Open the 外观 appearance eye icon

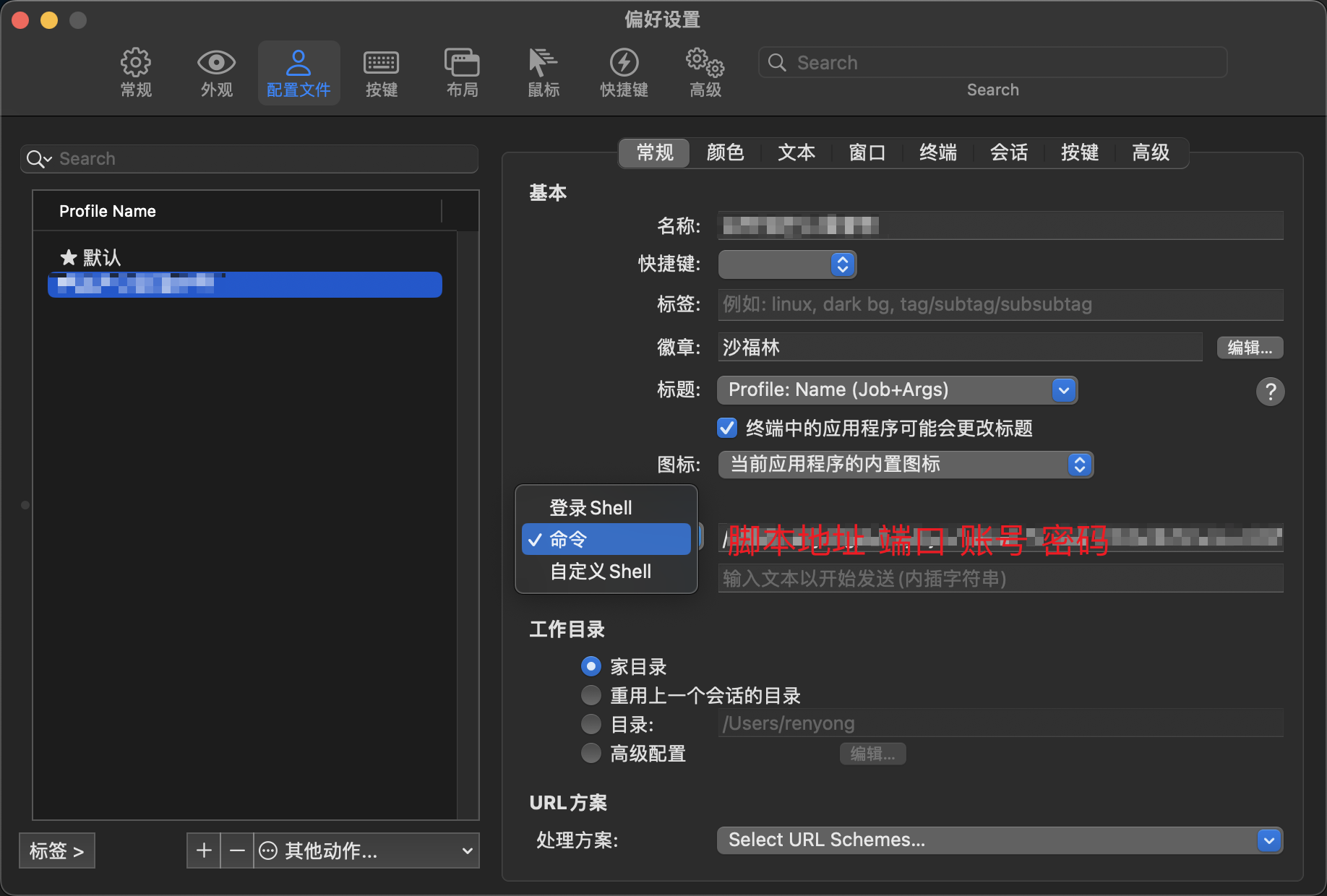pos(216,64)
